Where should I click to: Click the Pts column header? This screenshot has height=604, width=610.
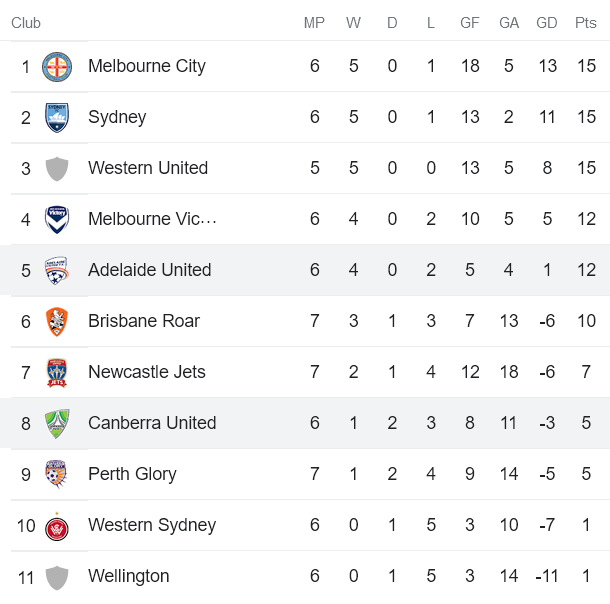click(586, 23)
